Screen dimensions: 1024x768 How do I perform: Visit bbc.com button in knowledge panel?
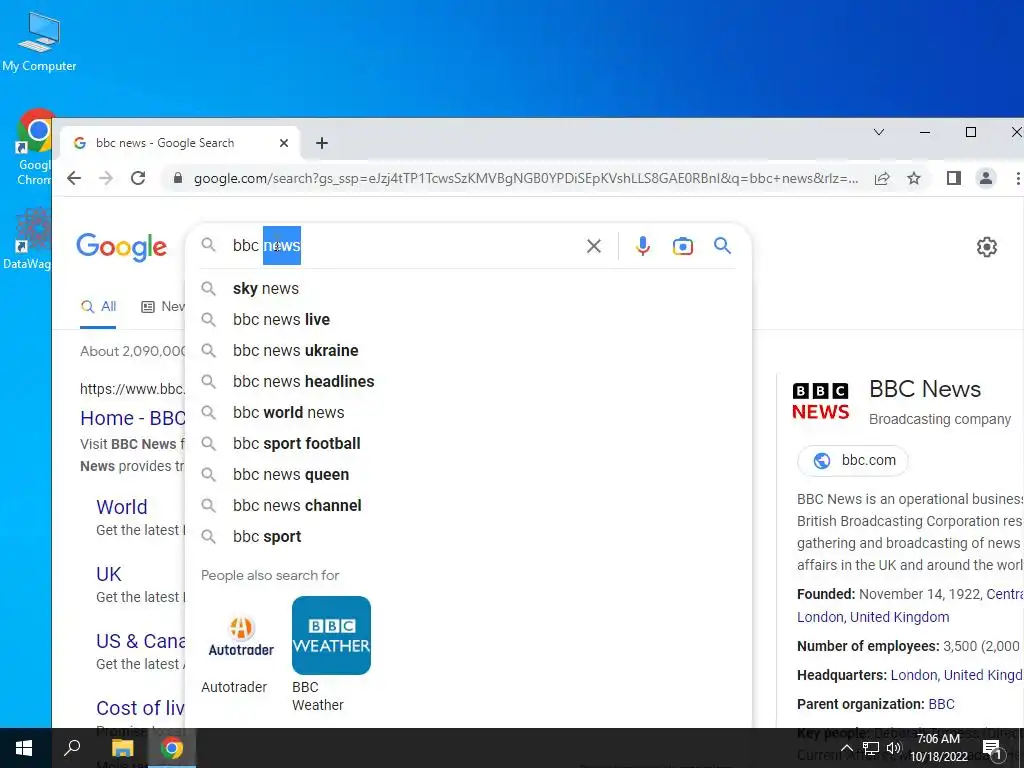(x=853, y=460)
